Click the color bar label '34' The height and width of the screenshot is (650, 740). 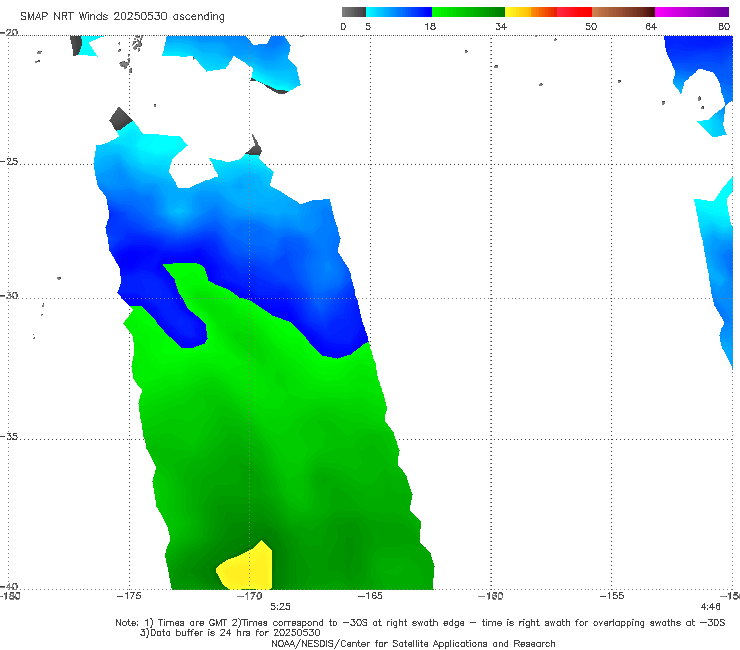501,26
